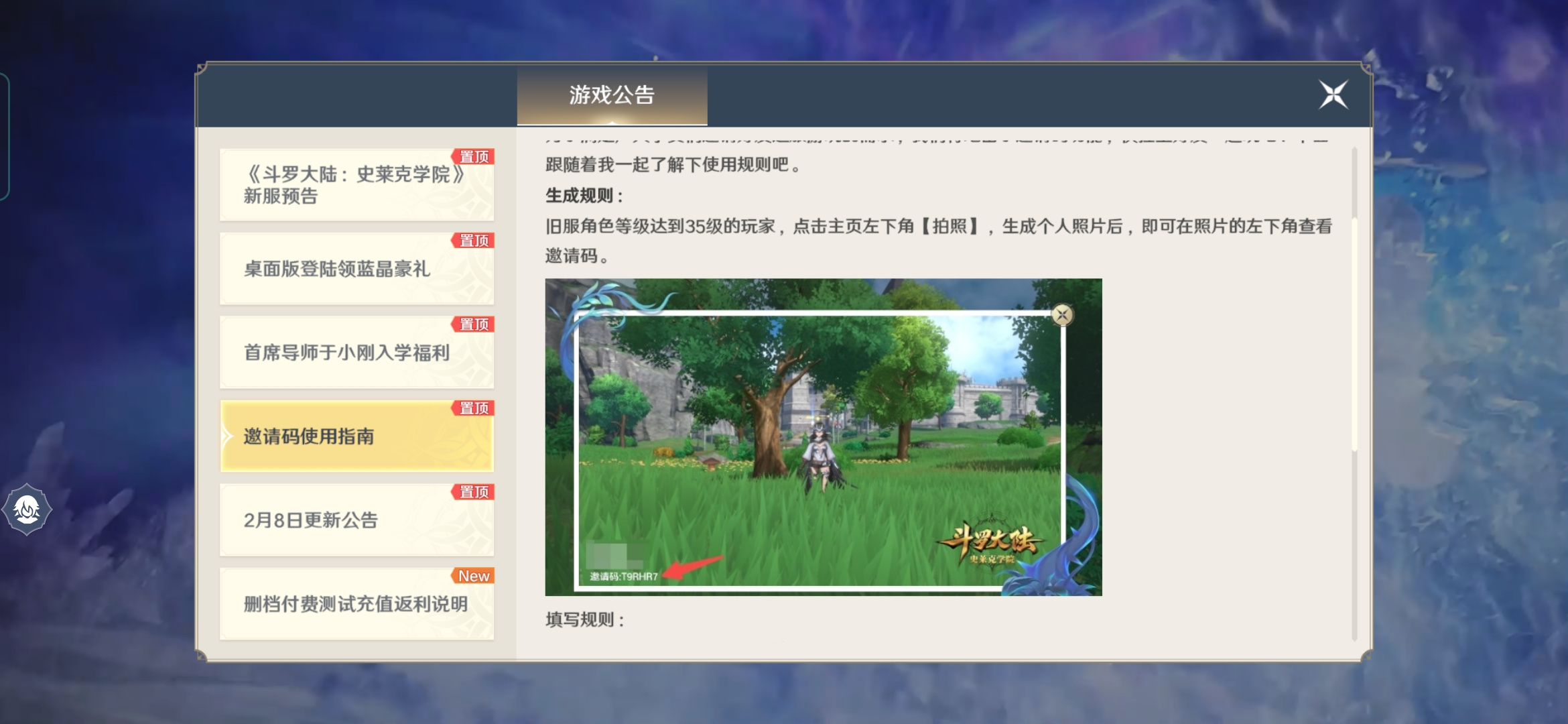Click the 跟随着我一起了解下使用规则吧 sentence
Screen dimensions: 1568x724
click(x=673, y=165)
